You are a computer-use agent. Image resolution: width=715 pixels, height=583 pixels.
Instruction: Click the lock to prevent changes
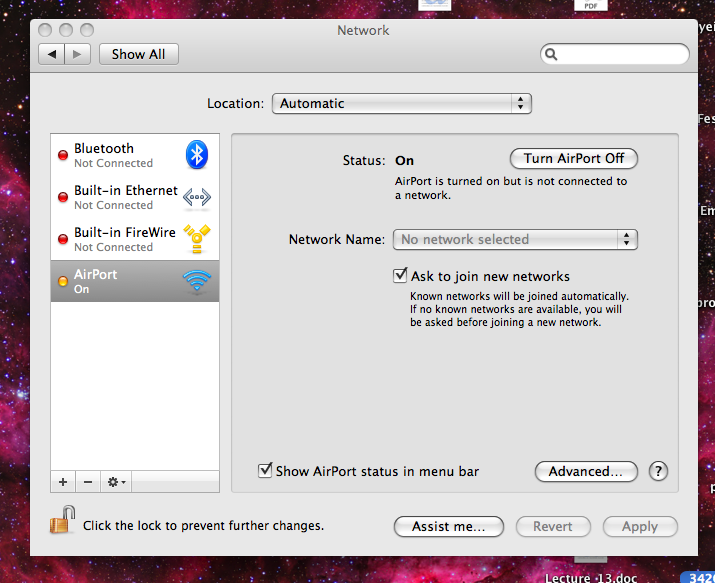point(62,520)
